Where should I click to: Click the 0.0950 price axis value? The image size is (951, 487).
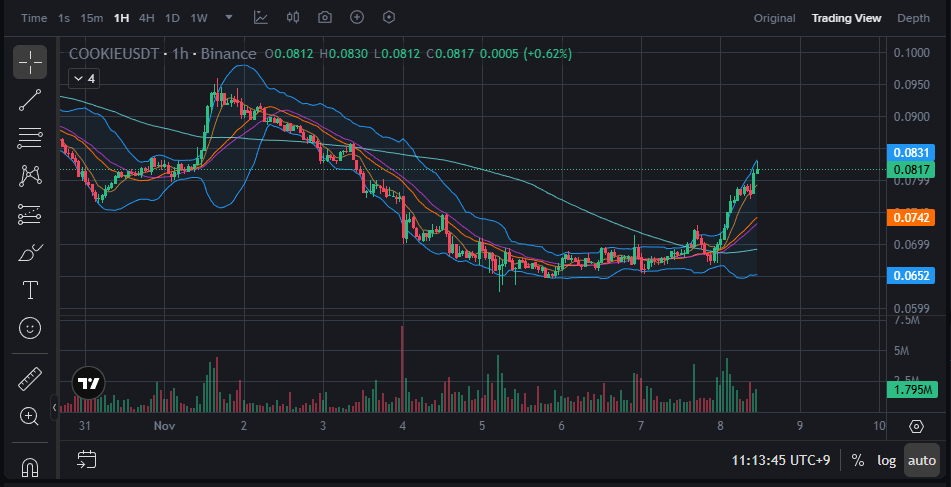(x=911, y=84)
